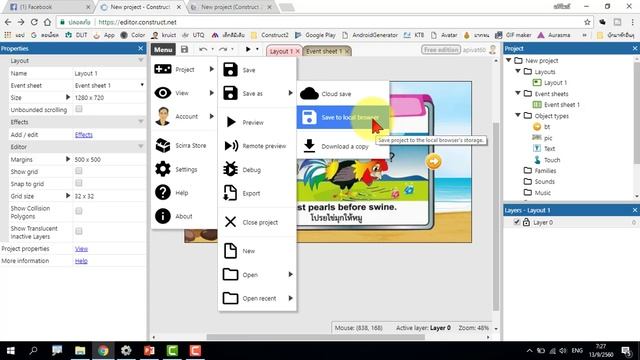Toggle the Show Collision Polygons checkbox
Screen dimensions: 640x360
tap(79, 211)
